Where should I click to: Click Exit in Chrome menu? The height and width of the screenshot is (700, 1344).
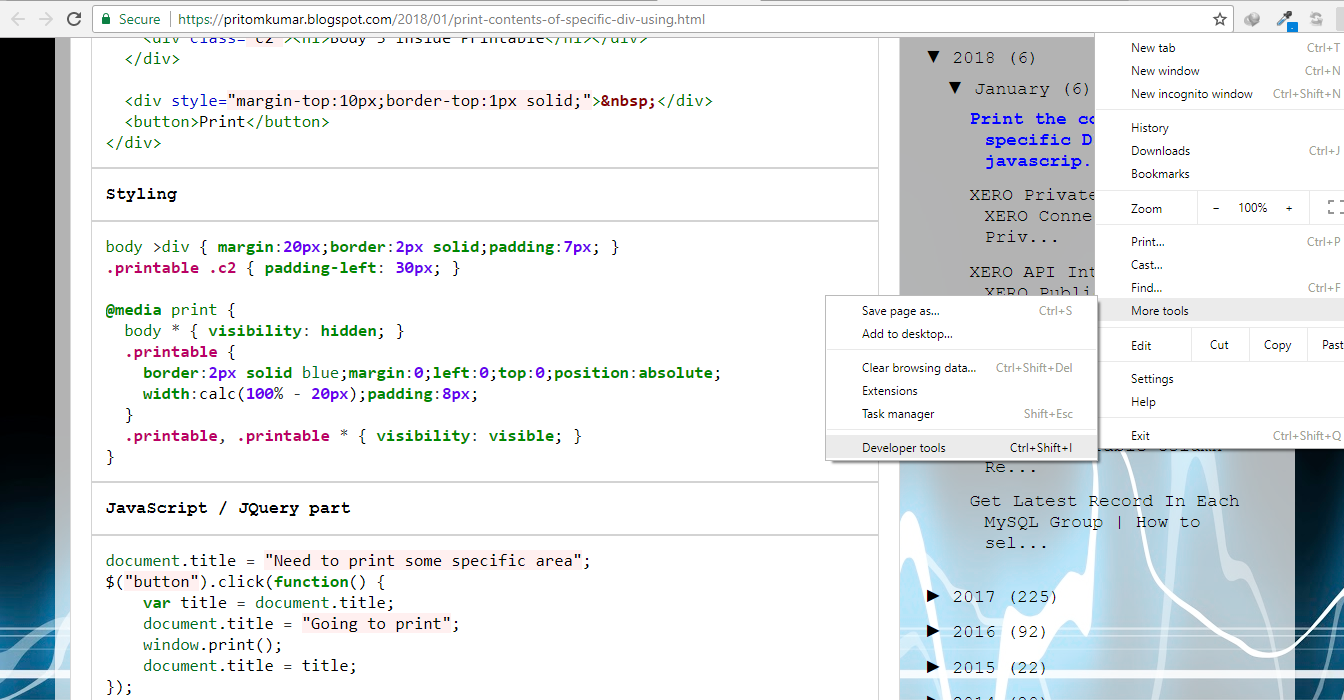tap(1220, 436)
